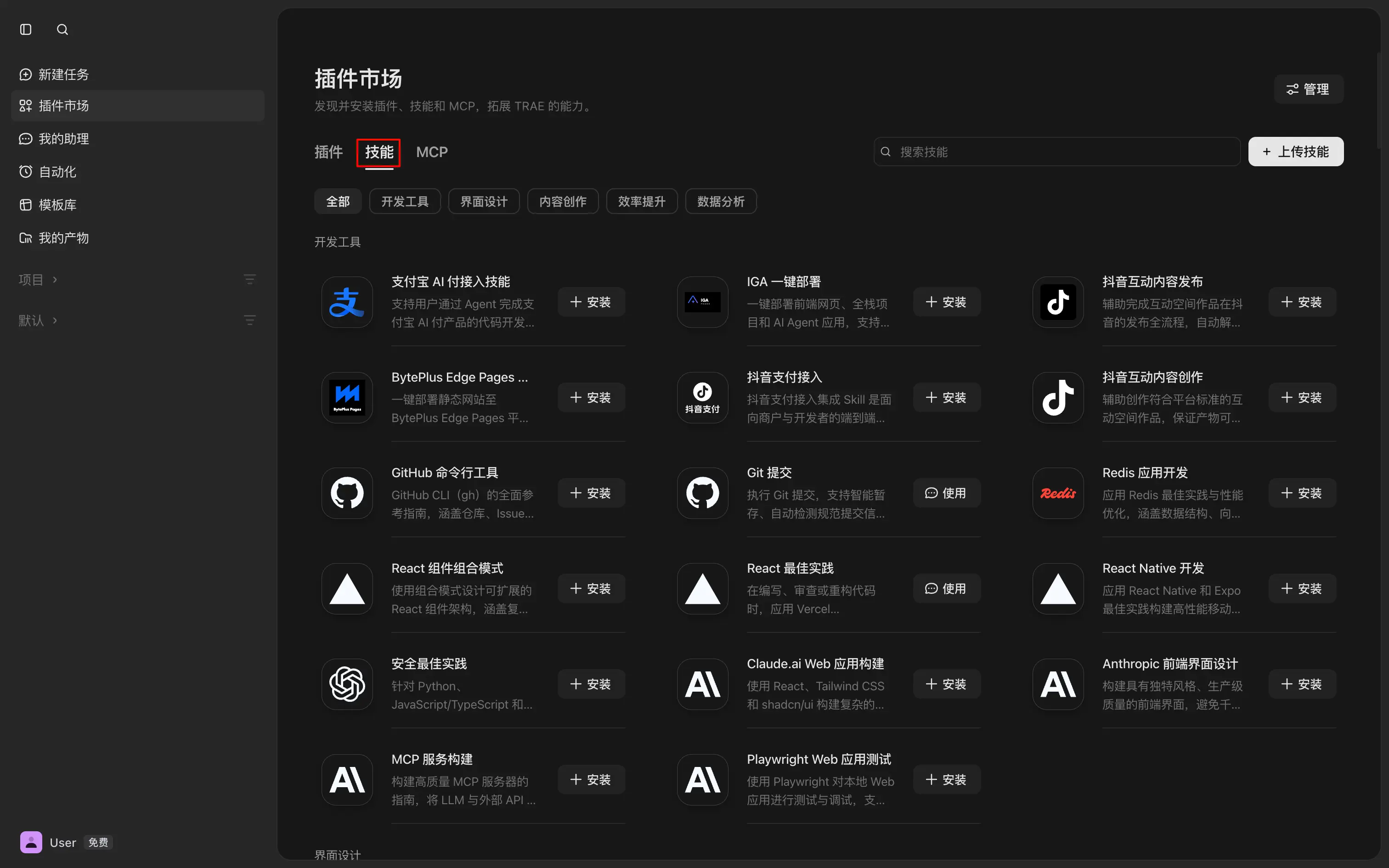Open the BytePlus Edge Pages icon
This screenshot has width=1389, height=868.
[x=347, y=398]
